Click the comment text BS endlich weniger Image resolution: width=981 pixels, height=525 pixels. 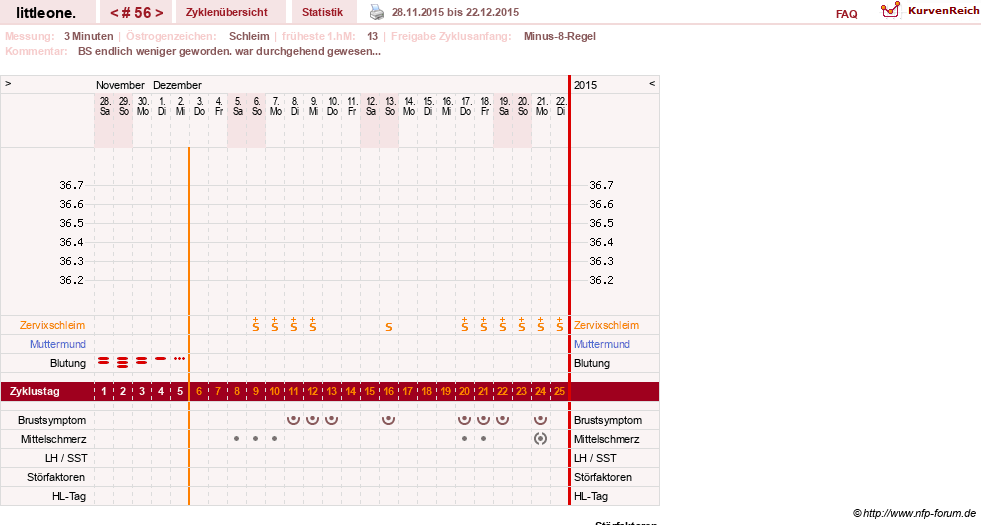click(x=229, y=51)
